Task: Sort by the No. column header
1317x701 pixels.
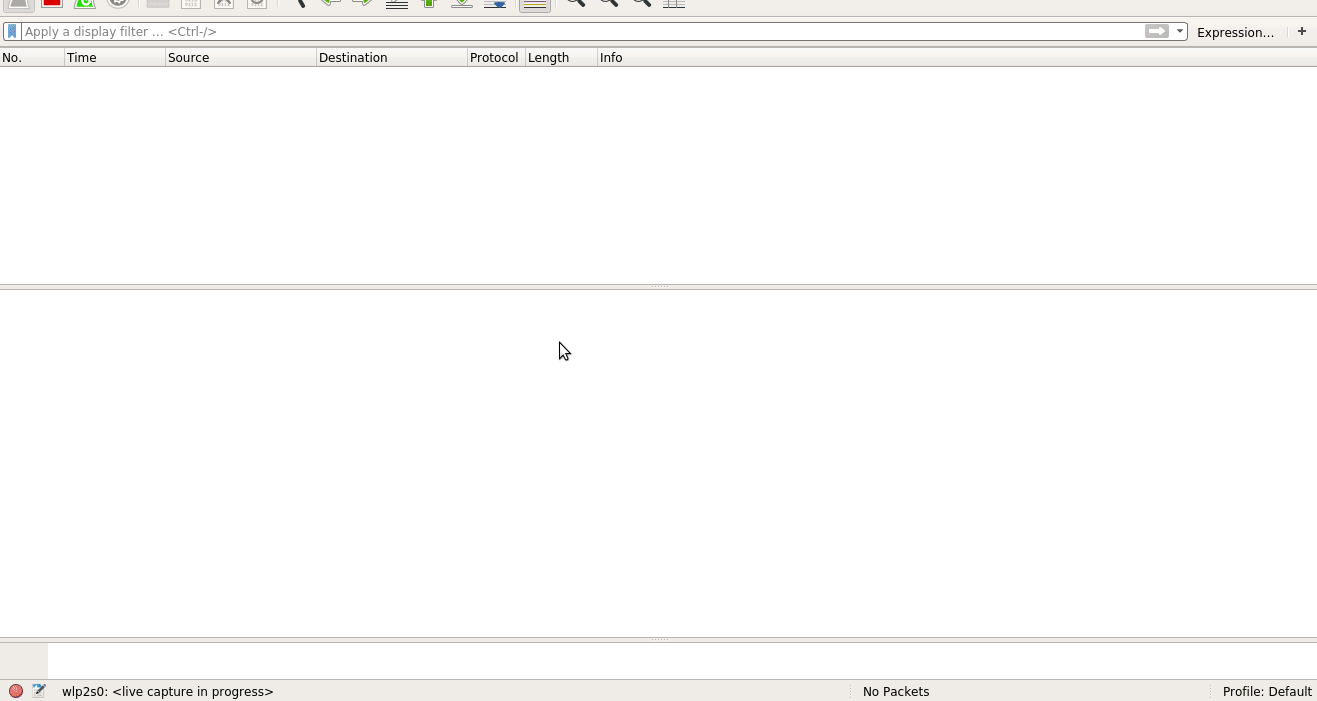Action: [32, 58]
